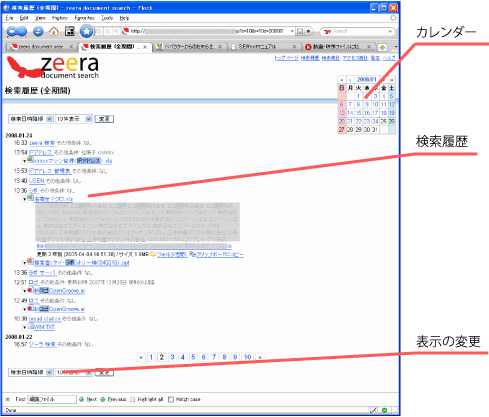Click the Find Next green arrow icon
489x417 pixels.
click(x=81, y=399)
